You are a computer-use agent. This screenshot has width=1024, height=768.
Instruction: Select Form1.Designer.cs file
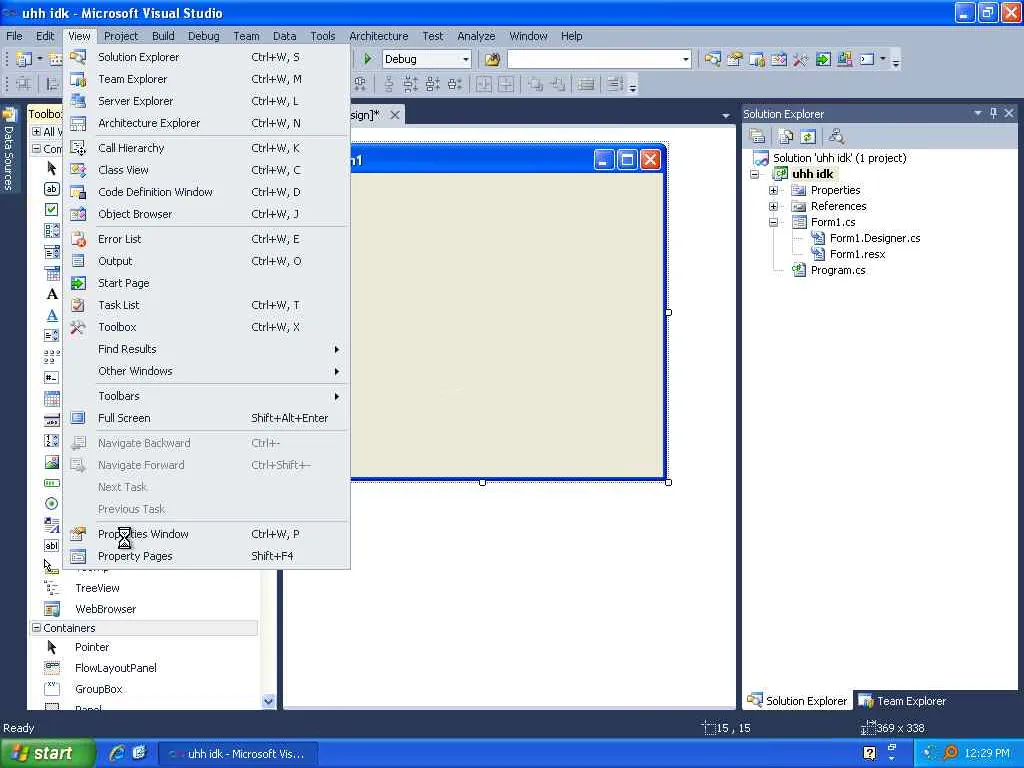coord(874,238)
